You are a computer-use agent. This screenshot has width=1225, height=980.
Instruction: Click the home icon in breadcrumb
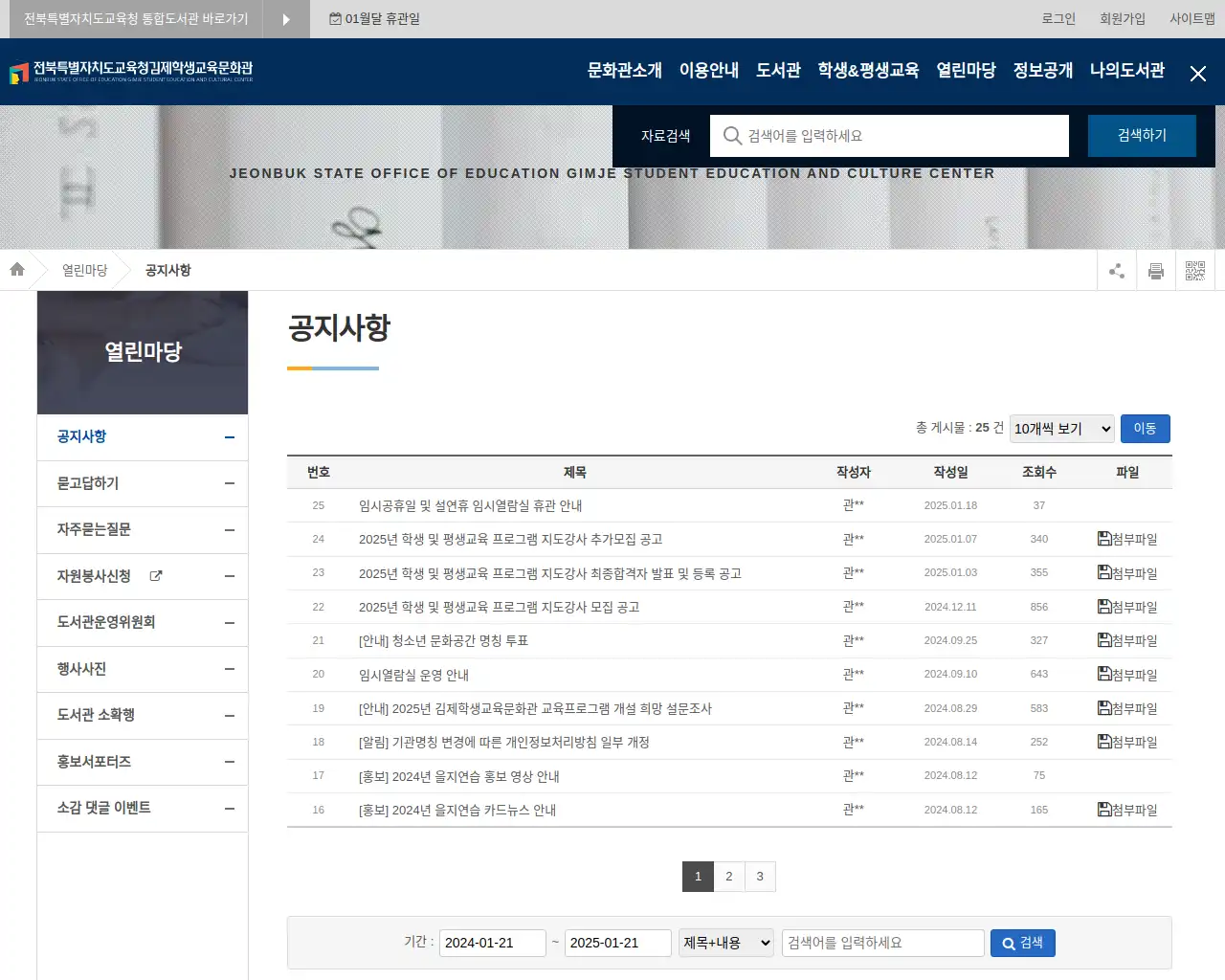click(x=17, y=270)
